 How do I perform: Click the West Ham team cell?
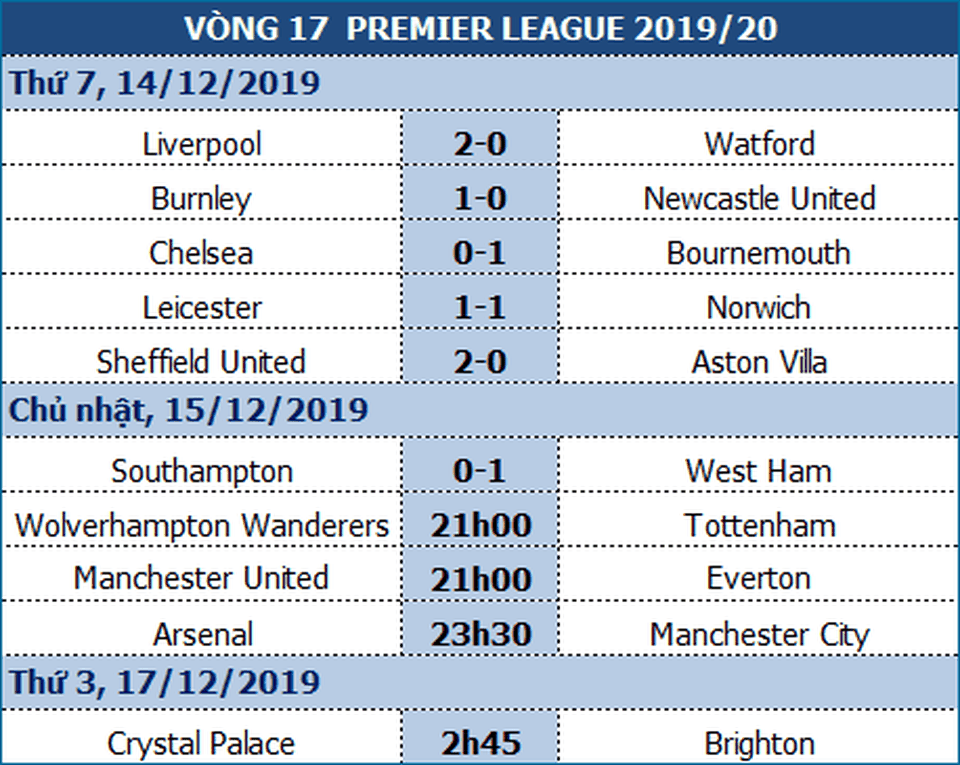pyautogui.click(x=759, y=471)
